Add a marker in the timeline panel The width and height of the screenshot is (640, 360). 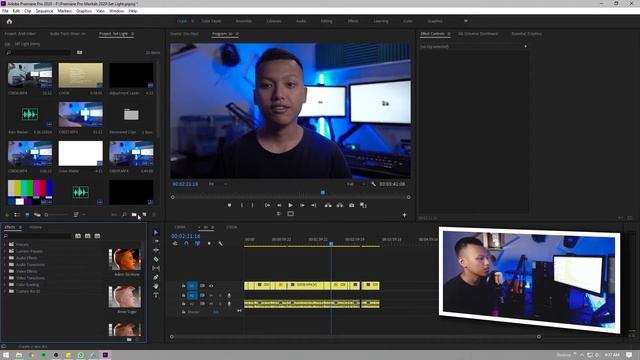[209, 244]
